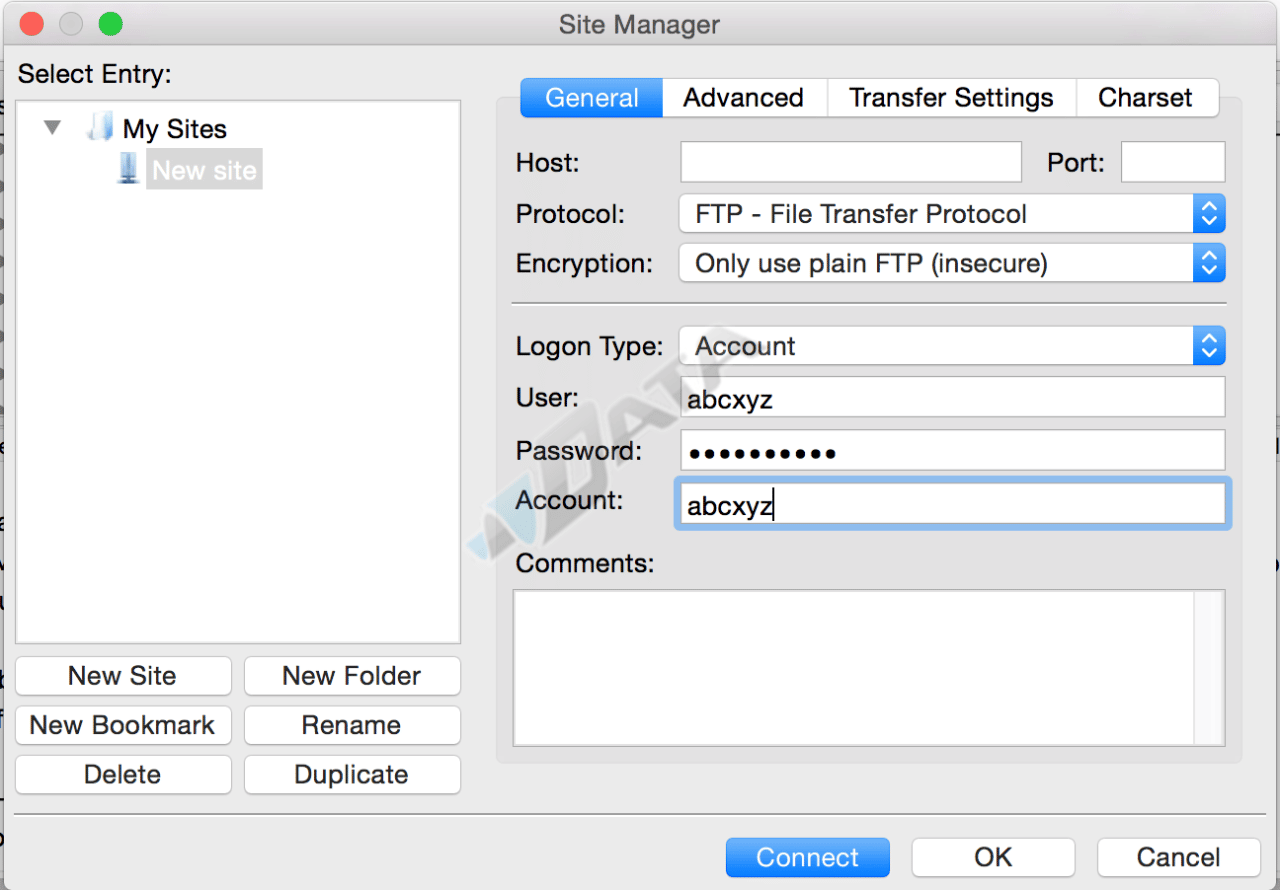This screenshot has height=890, width=1280.
Task: Click inside the Comments text area
Action: 855,667
